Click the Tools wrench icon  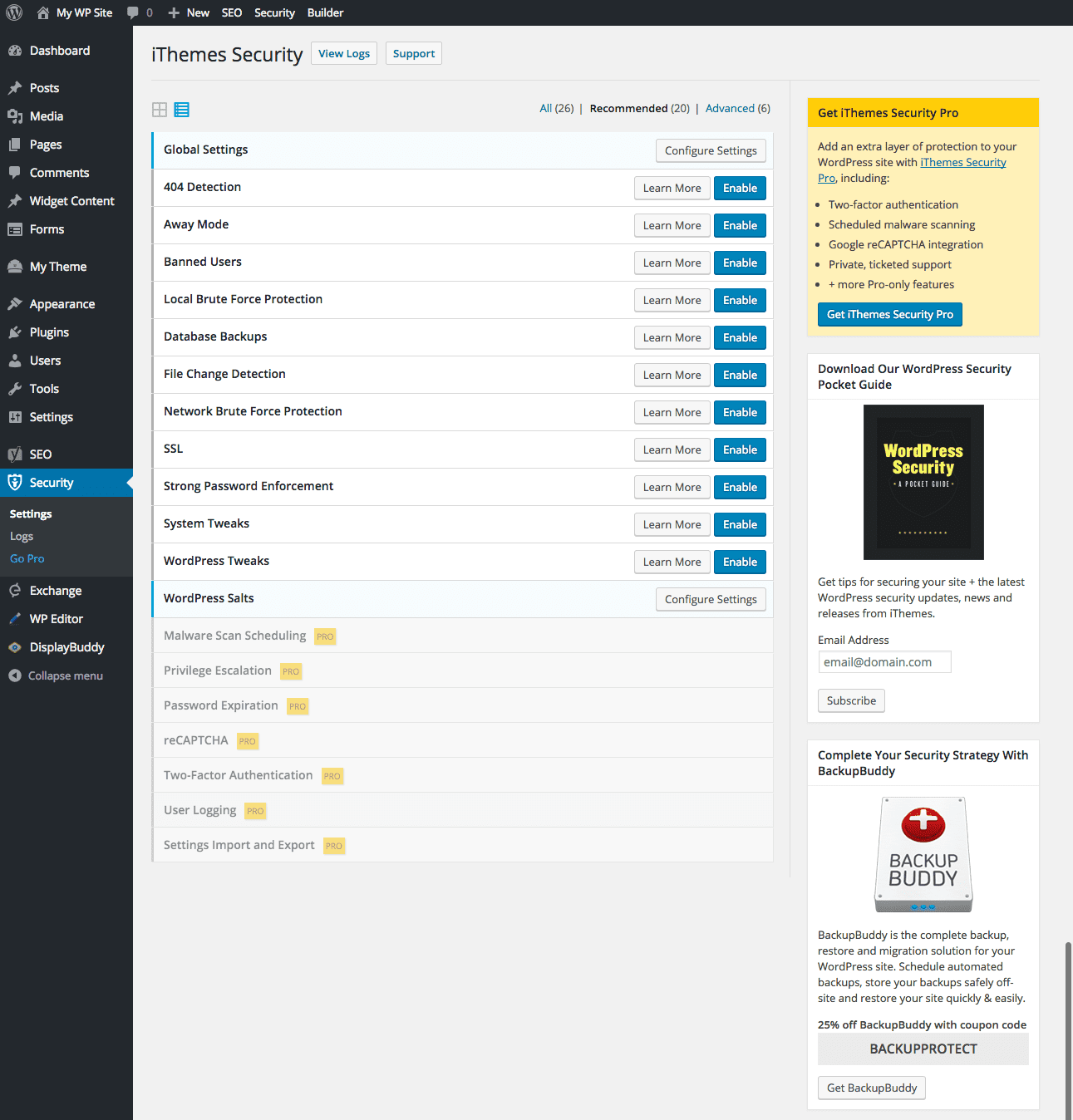[15, 389]
